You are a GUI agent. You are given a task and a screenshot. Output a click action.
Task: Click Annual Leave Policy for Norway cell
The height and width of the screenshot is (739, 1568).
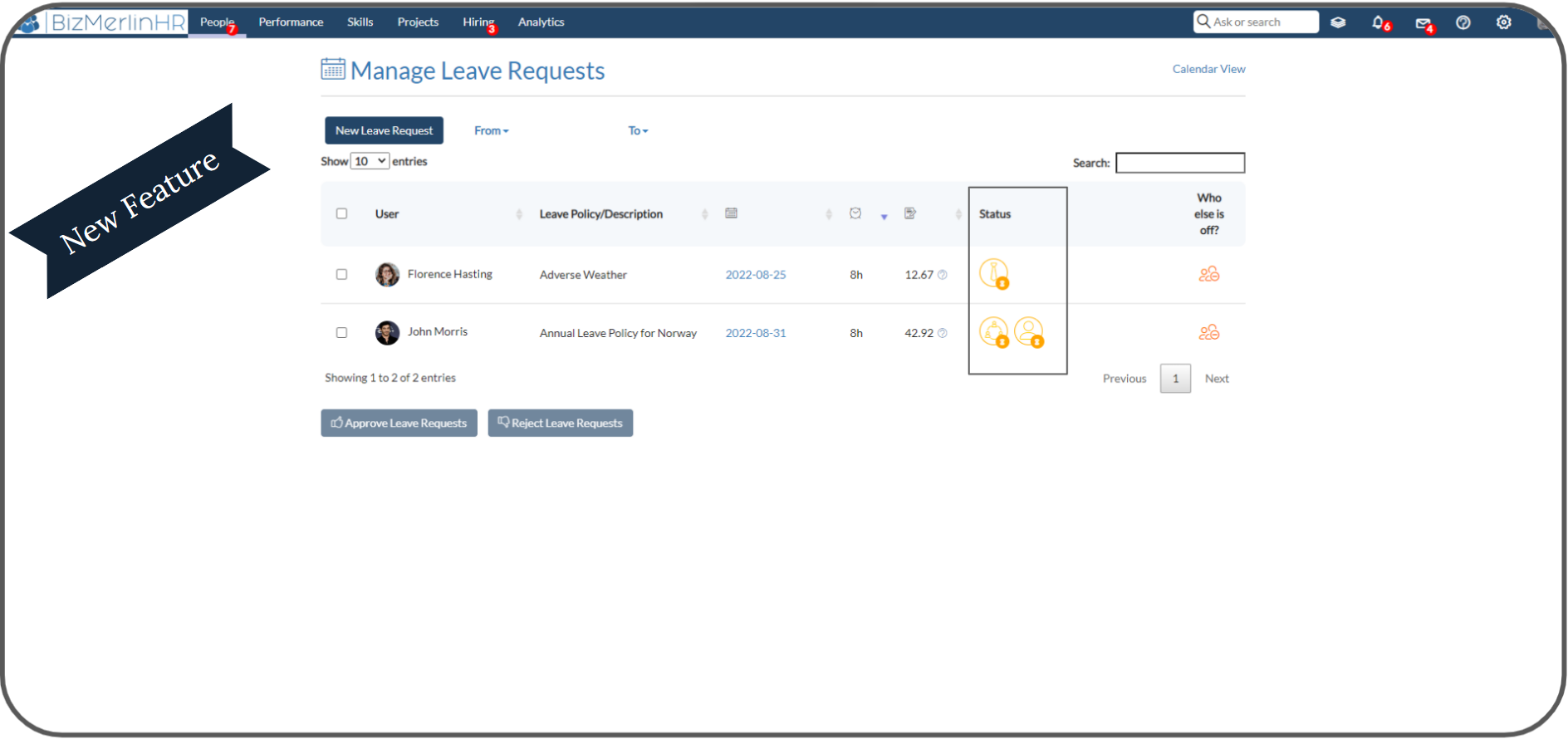pyautogui.click(x=618, y=333)
